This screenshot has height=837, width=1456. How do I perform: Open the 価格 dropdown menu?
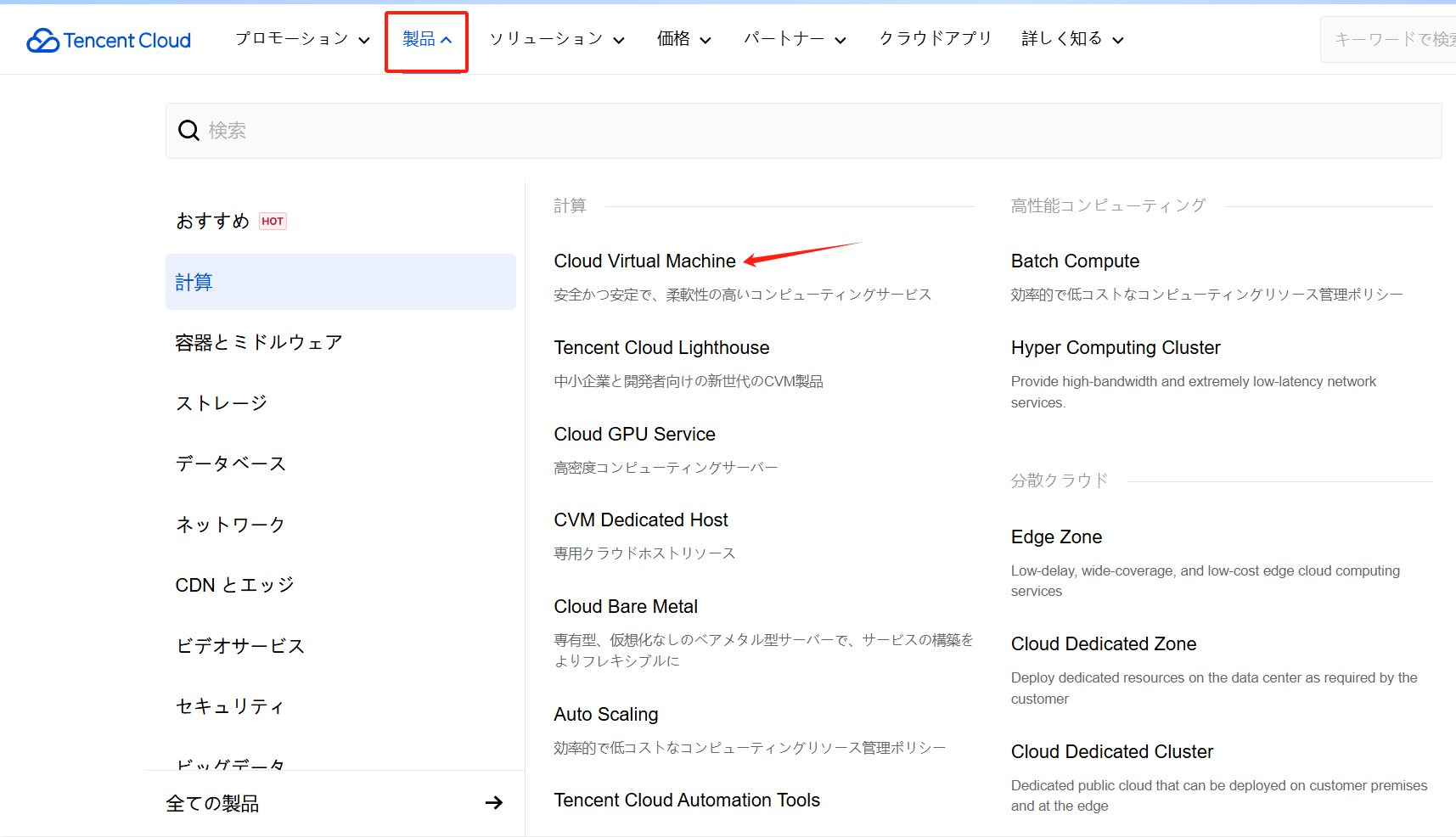coord(683,39)
